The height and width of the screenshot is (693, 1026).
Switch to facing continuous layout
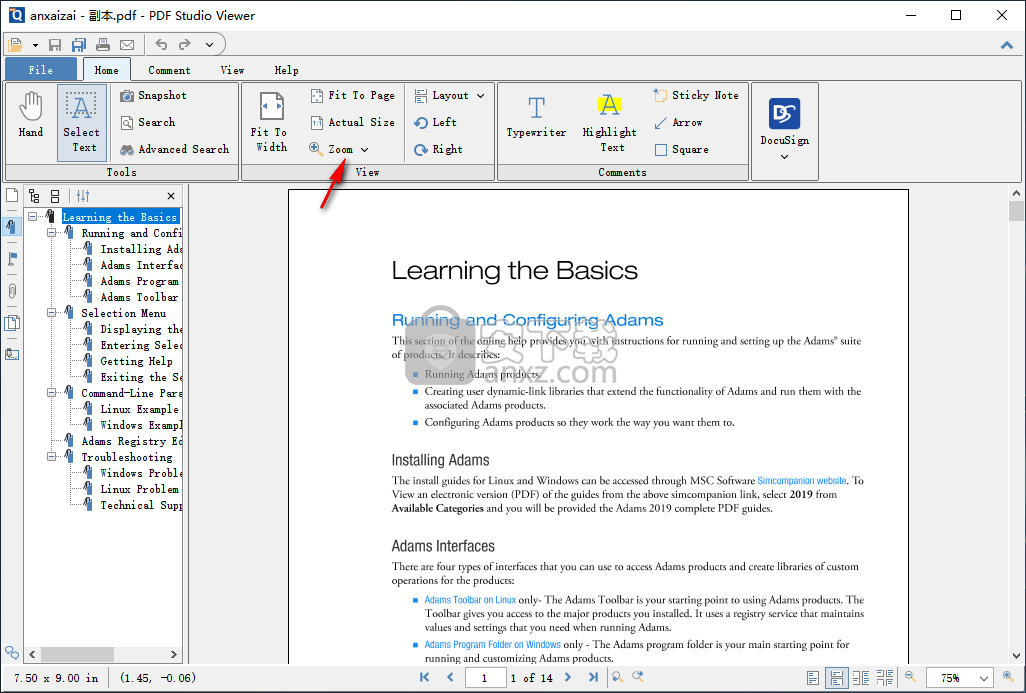[x=885, y=678]
